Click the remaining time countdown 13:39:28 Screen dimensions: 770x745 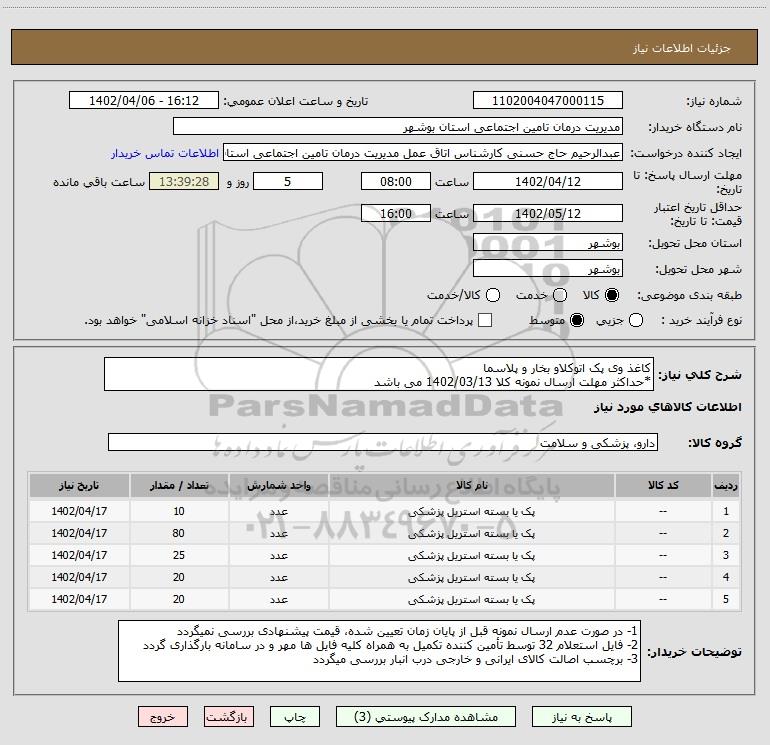coord(184,181)
